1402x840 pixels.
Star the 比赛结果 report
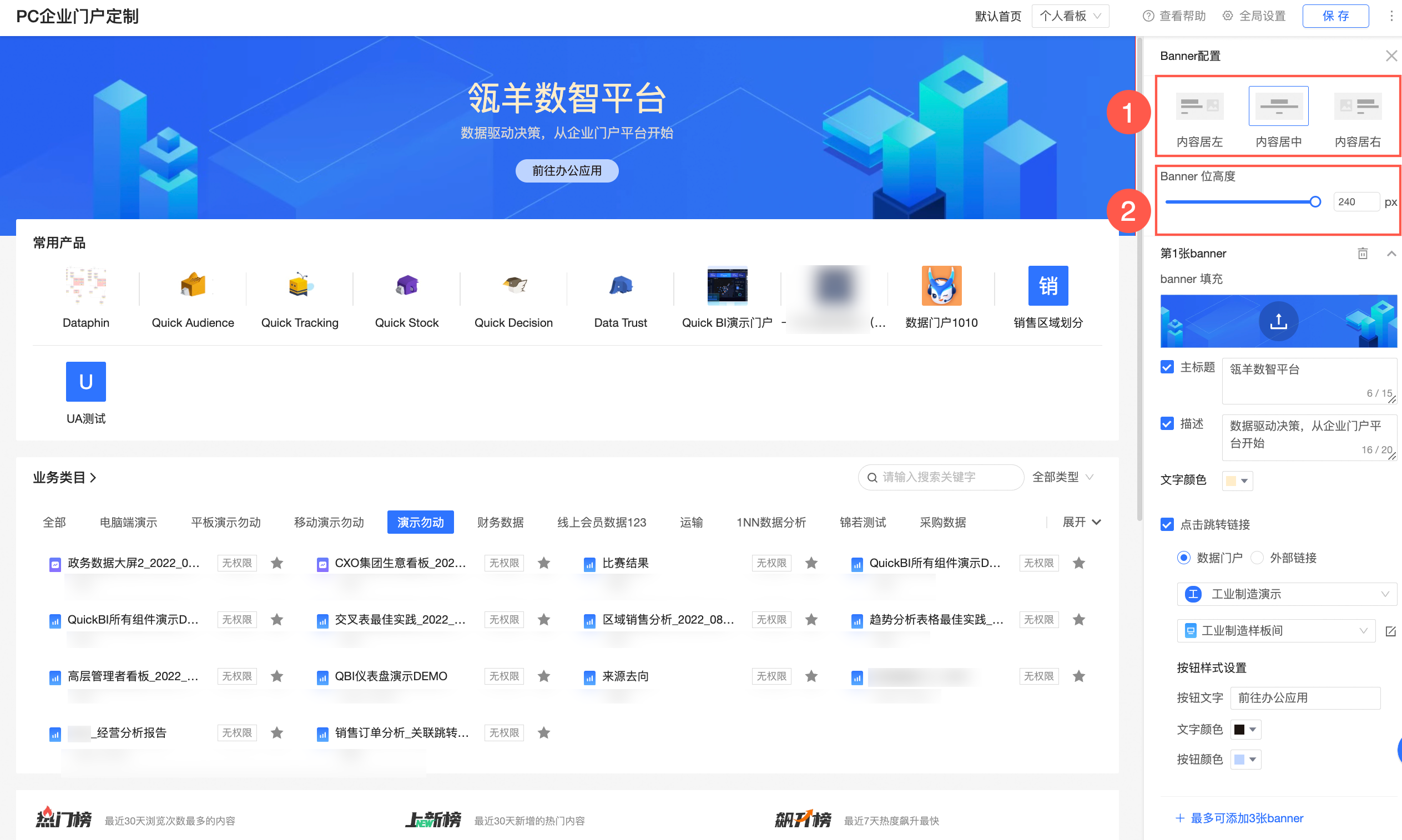811,563
